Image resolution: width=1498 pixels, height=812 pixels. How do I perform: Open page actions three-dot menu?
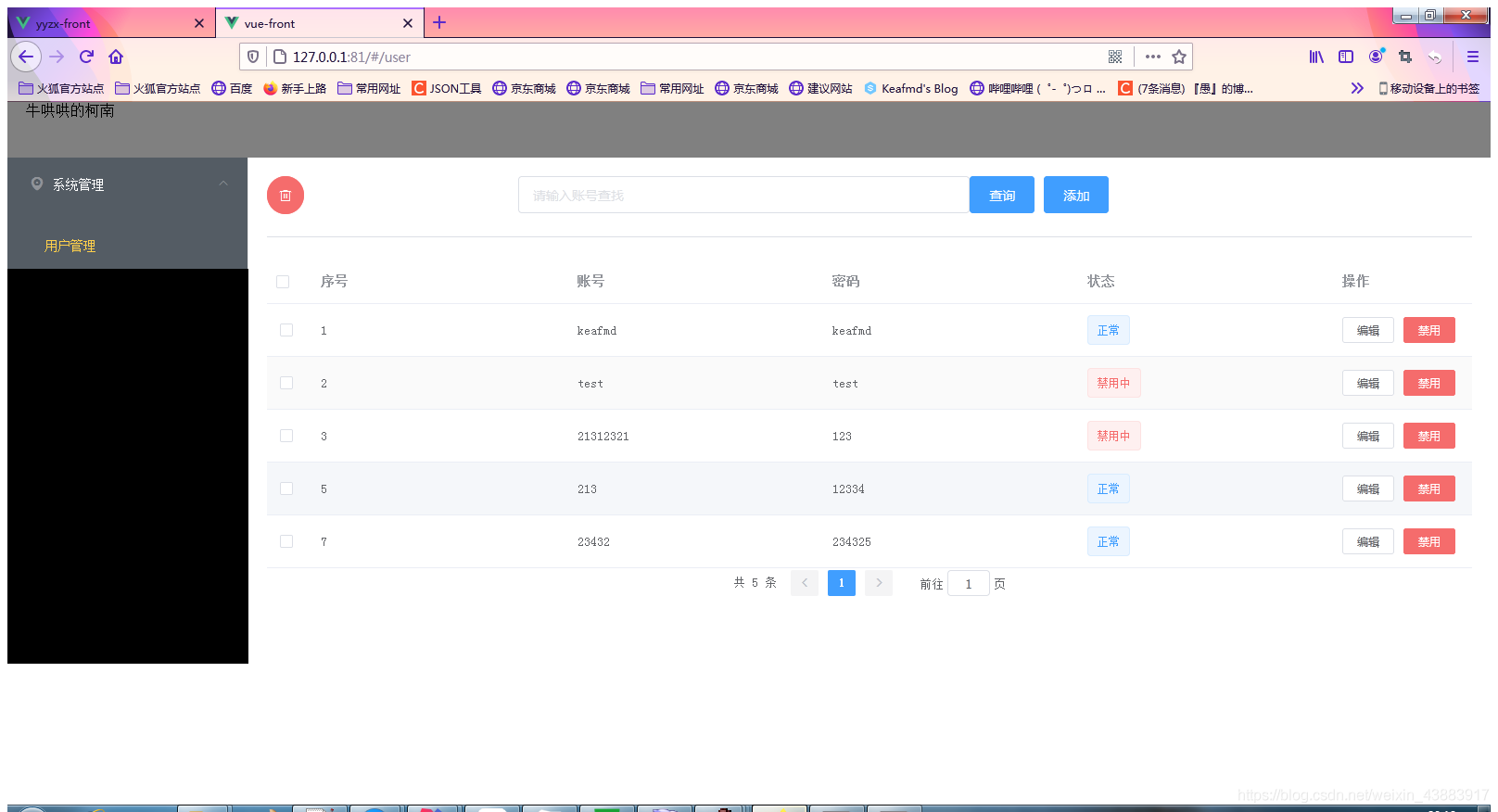click(1152, 57)
